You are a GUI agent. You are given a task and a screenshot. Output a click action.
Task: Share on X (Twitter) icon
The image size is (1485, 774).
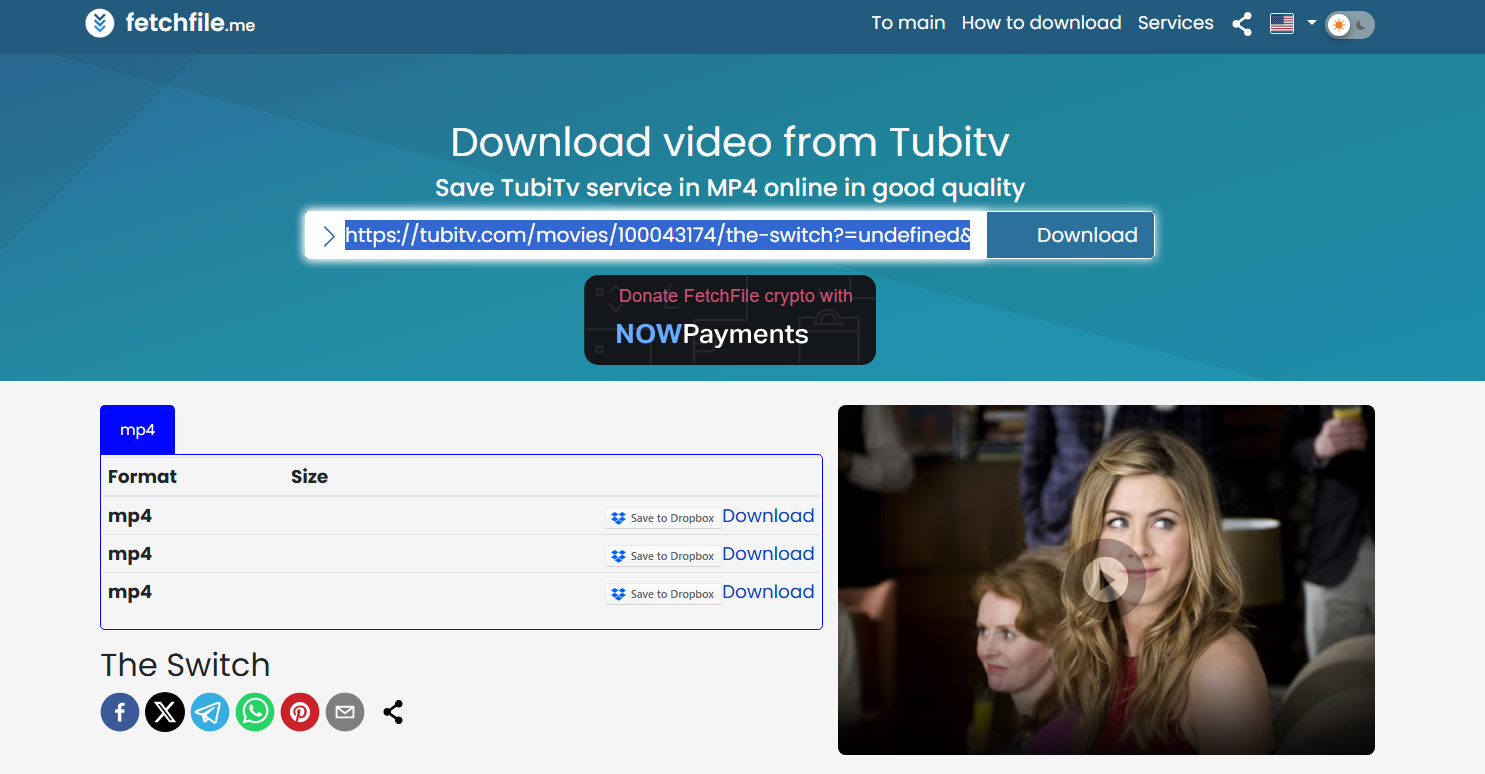(x=165, y=712)
